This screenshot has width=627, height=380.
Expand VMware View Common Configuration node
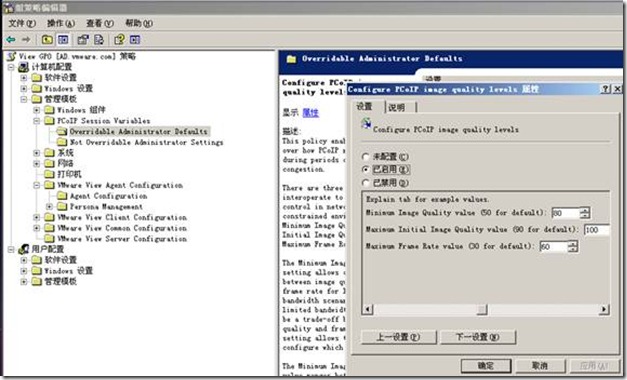point(37,228)
